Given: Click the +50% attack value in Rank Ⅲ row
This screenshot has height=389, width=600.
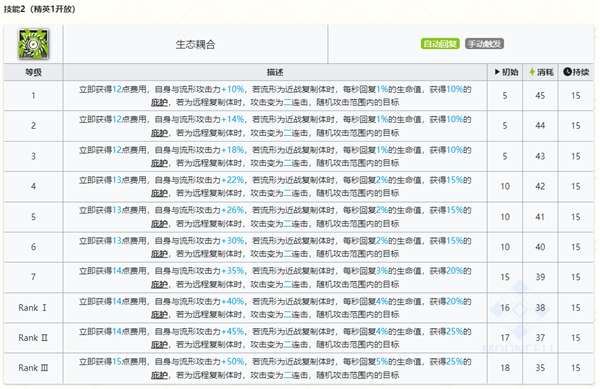Looking at the screenshot, I should pos(233,362).
